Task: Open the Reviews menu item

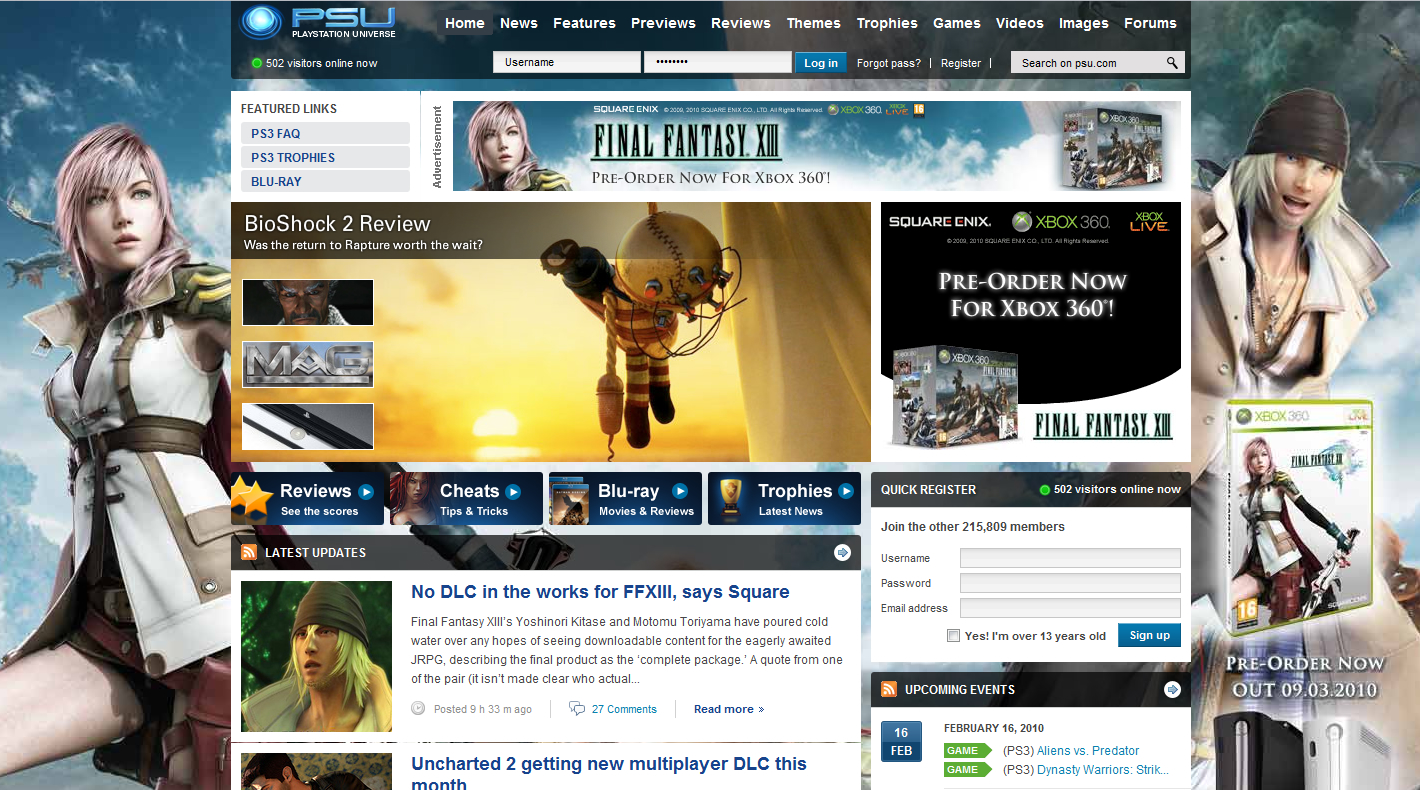Action: point(741,23)
